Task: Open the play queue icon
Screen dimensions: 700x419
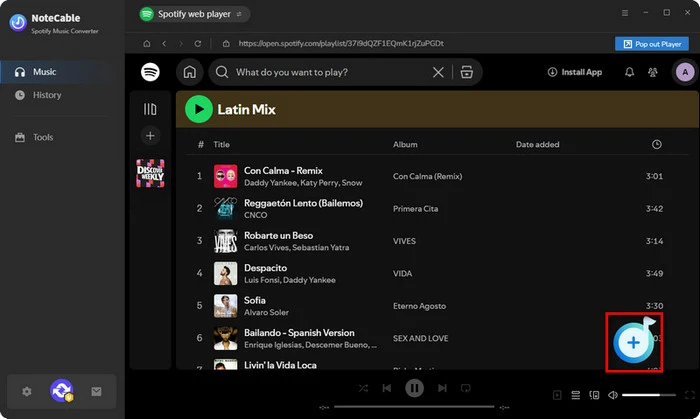Action: pyautogui.click(x=575, y=395)
